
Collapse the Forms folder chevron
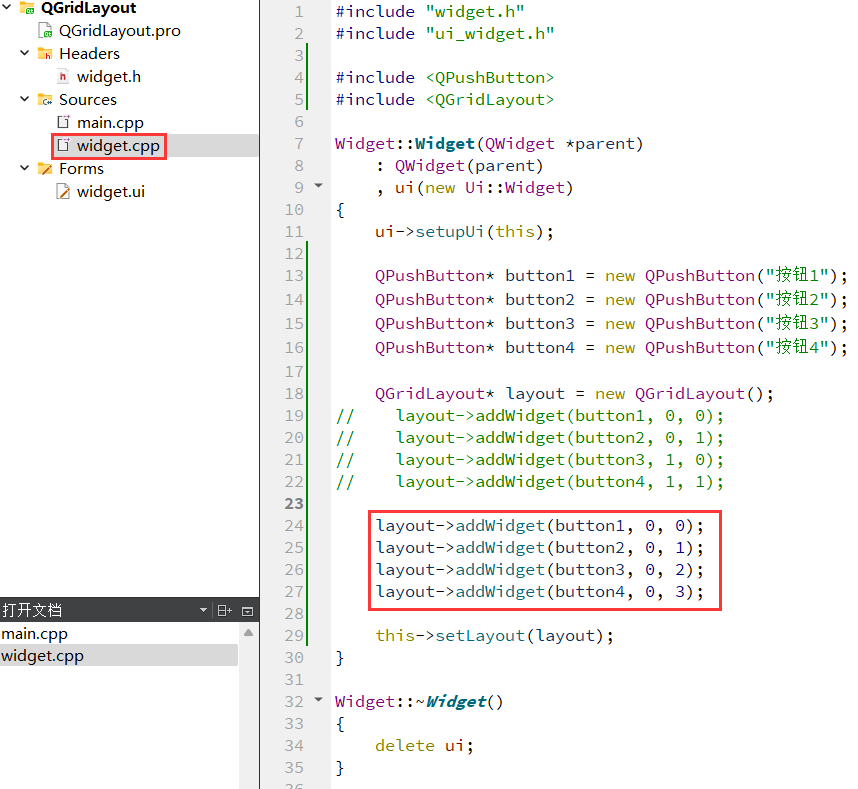click(x=24, y=168)
